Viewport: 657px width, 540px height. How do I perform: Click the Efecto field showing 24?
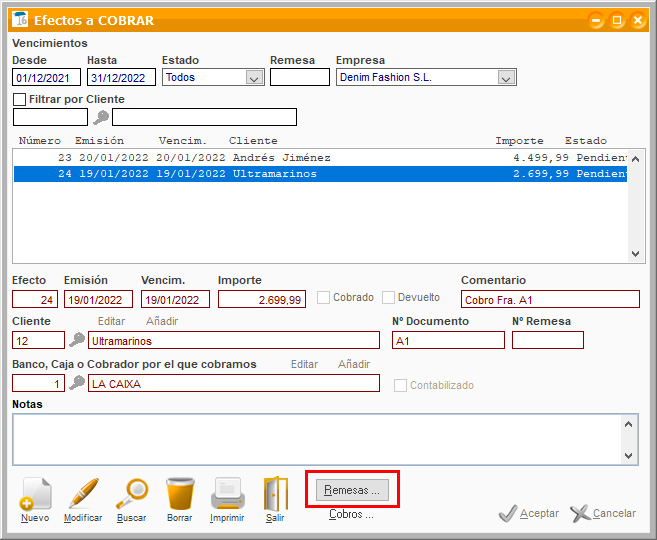click(x=35, y=300)
